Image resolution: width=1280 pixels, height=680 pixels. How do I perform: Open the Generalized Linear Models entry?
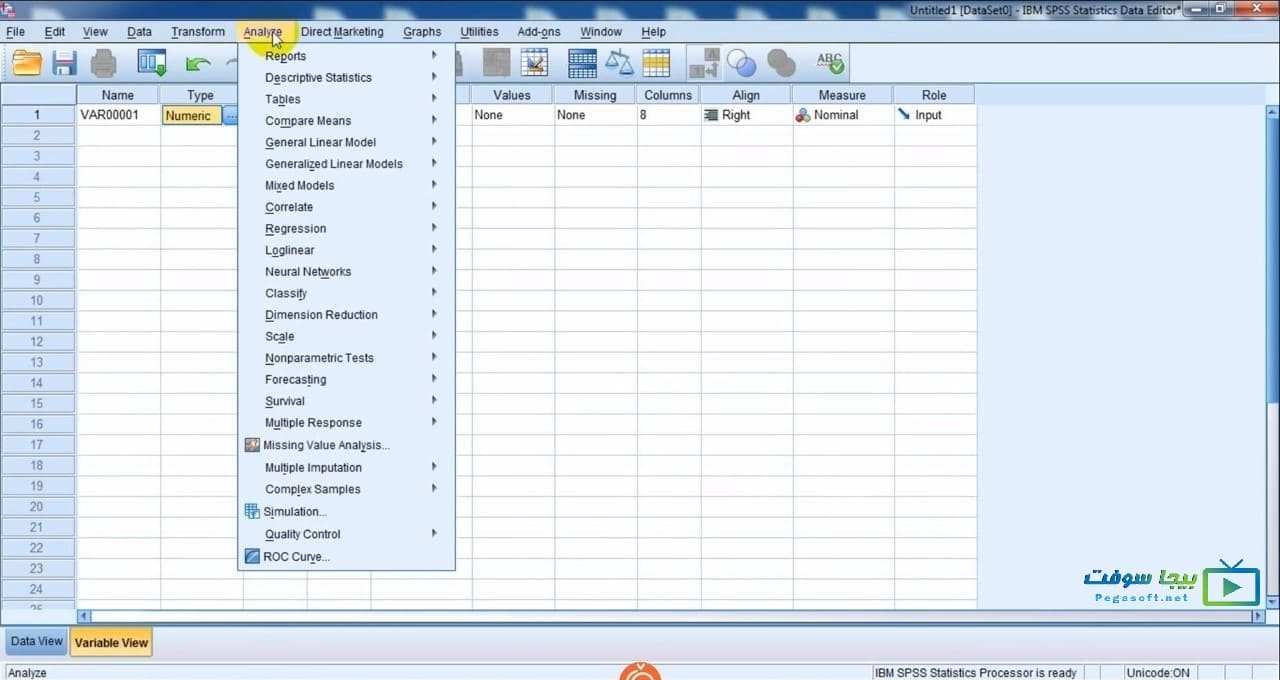(x=346, y=164)
